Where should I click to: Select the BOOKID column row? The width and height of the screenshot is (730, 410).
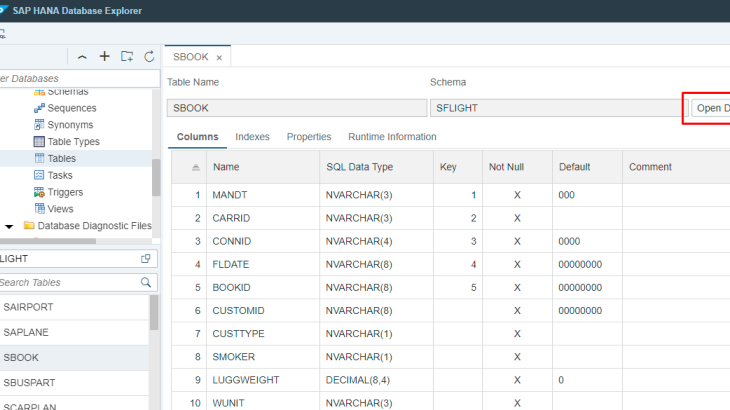[451, 288]
